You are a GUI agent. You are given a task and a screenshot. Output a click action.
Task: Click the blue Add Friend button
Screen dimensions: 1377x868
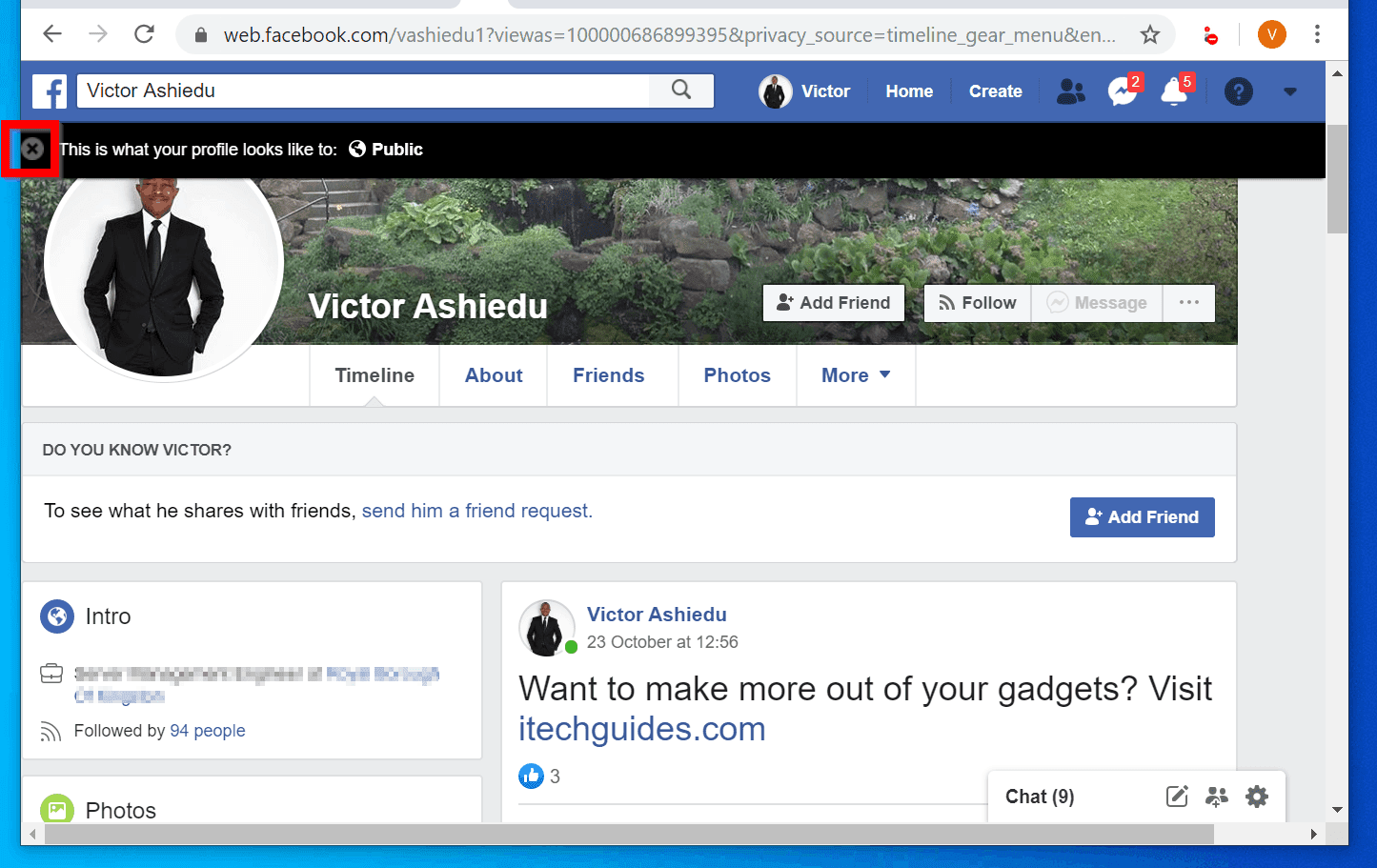[1142, 516]
